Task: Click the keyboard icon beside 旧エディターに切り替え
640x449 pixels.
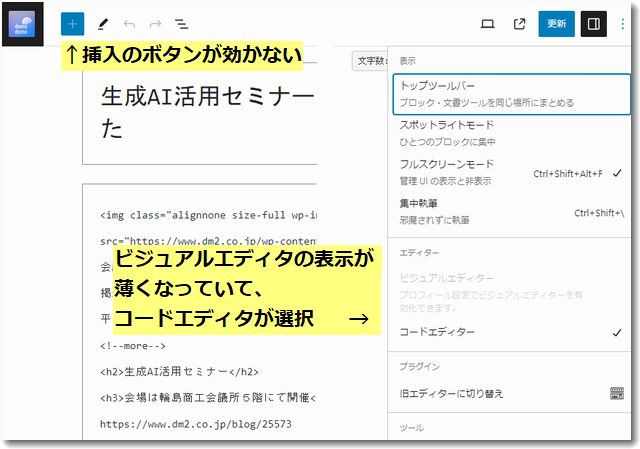Action: point(616,394)
